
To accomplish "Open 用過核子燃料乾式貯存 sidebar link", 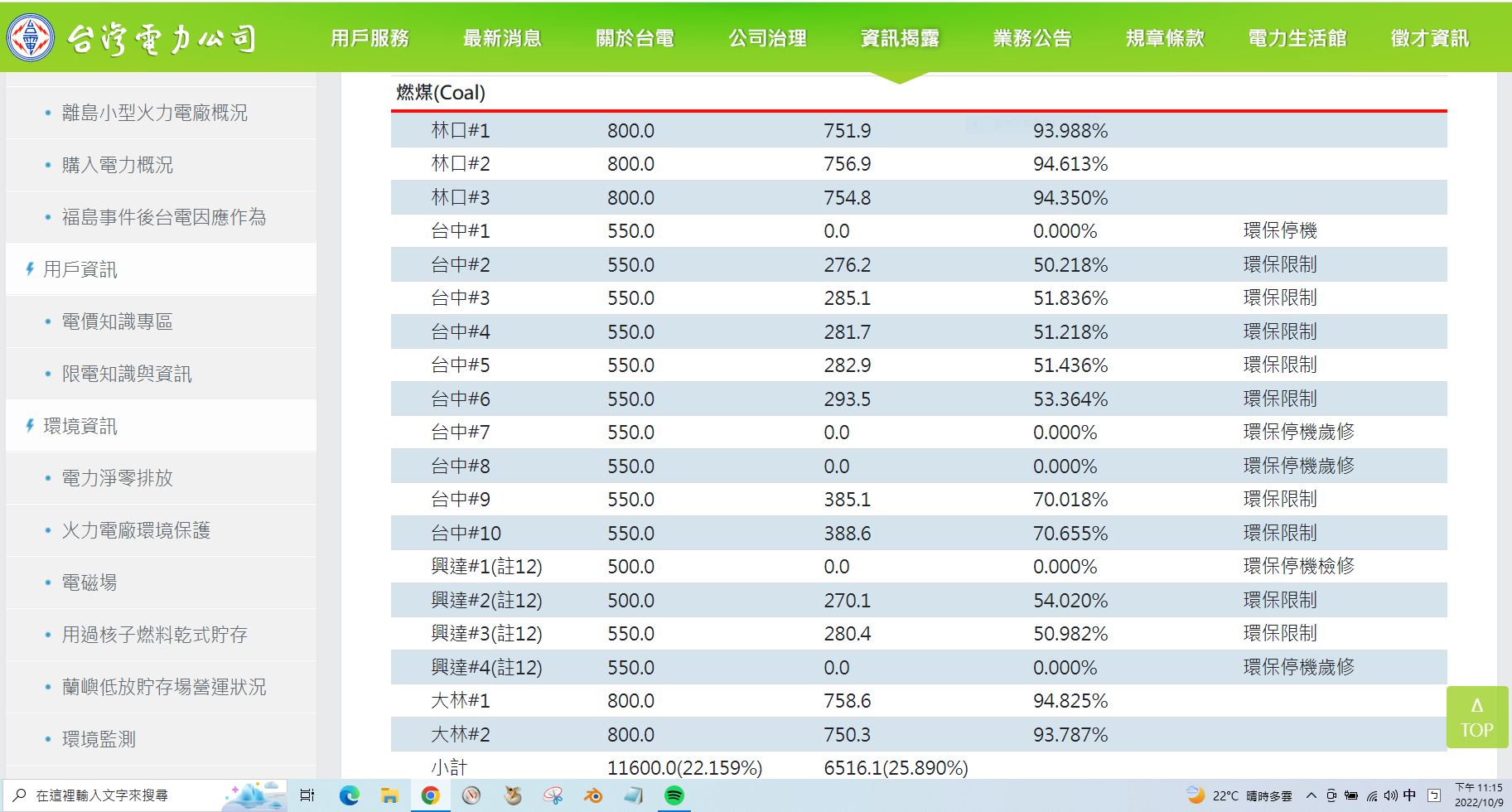I will [155, 635].
